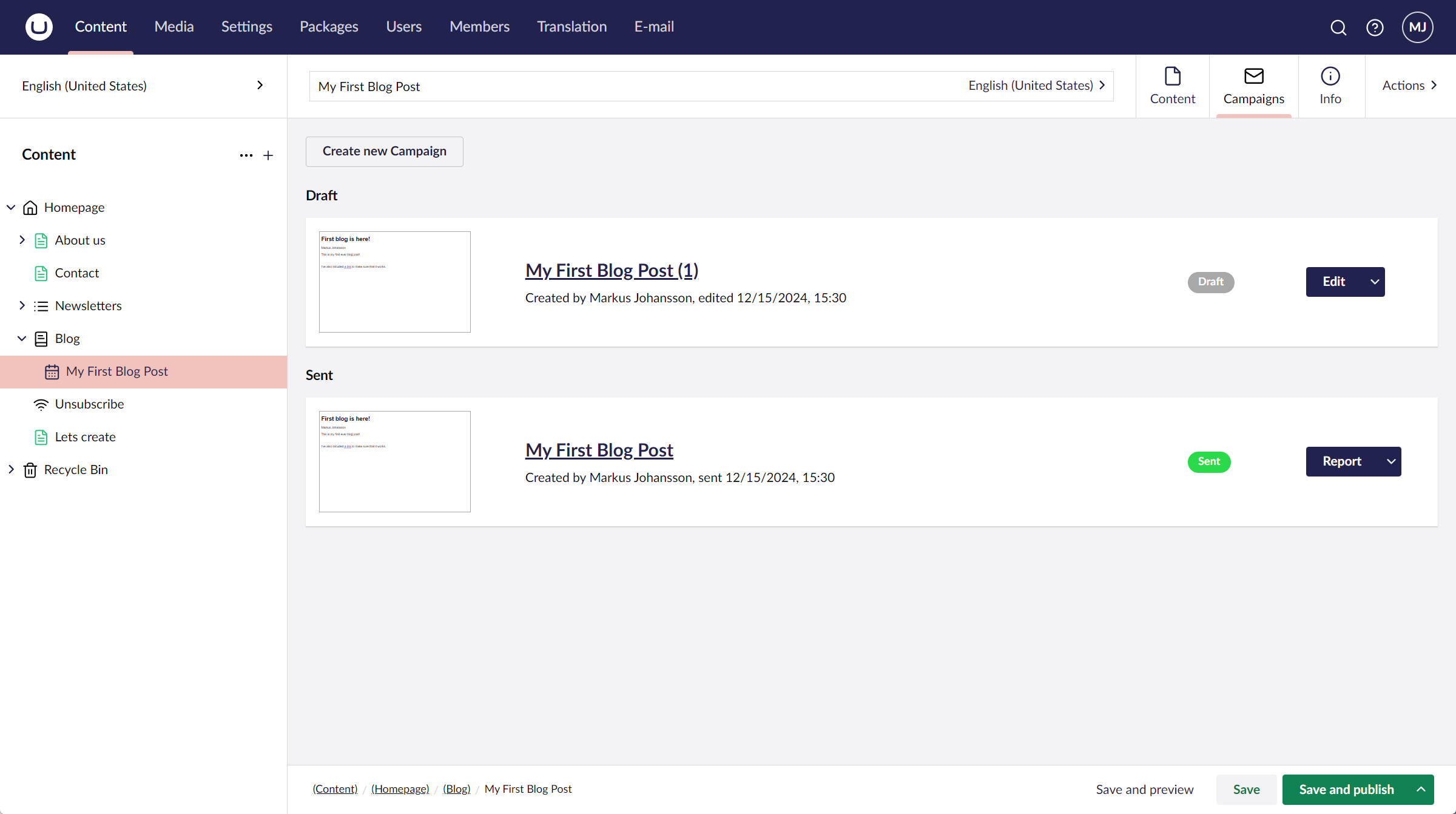Click the user avatar icon top right
1456x814 pixels.
click(x=1419, y=27)
